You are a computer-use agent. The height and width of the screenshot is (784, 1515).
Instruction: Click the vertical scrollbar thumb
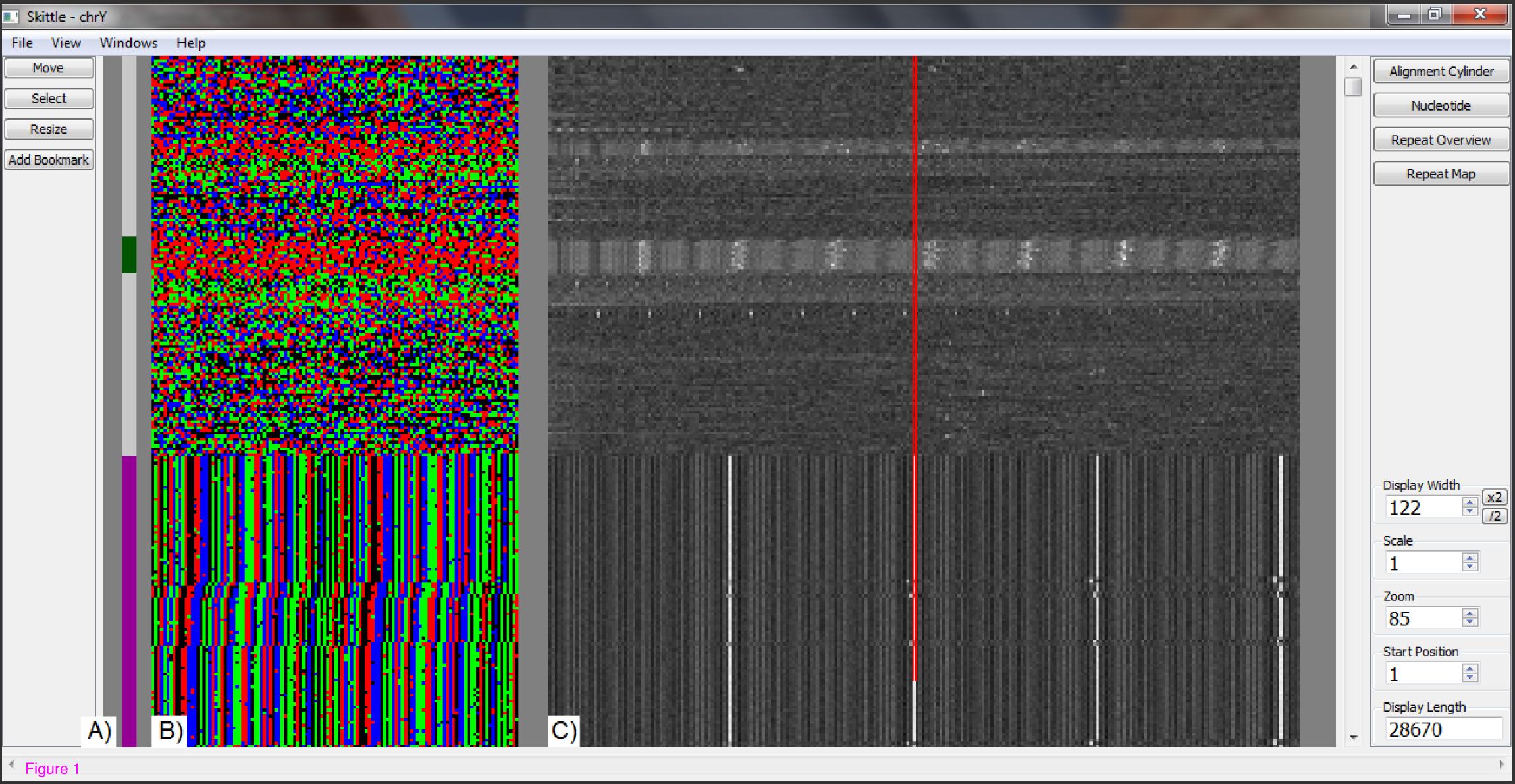1353,87
